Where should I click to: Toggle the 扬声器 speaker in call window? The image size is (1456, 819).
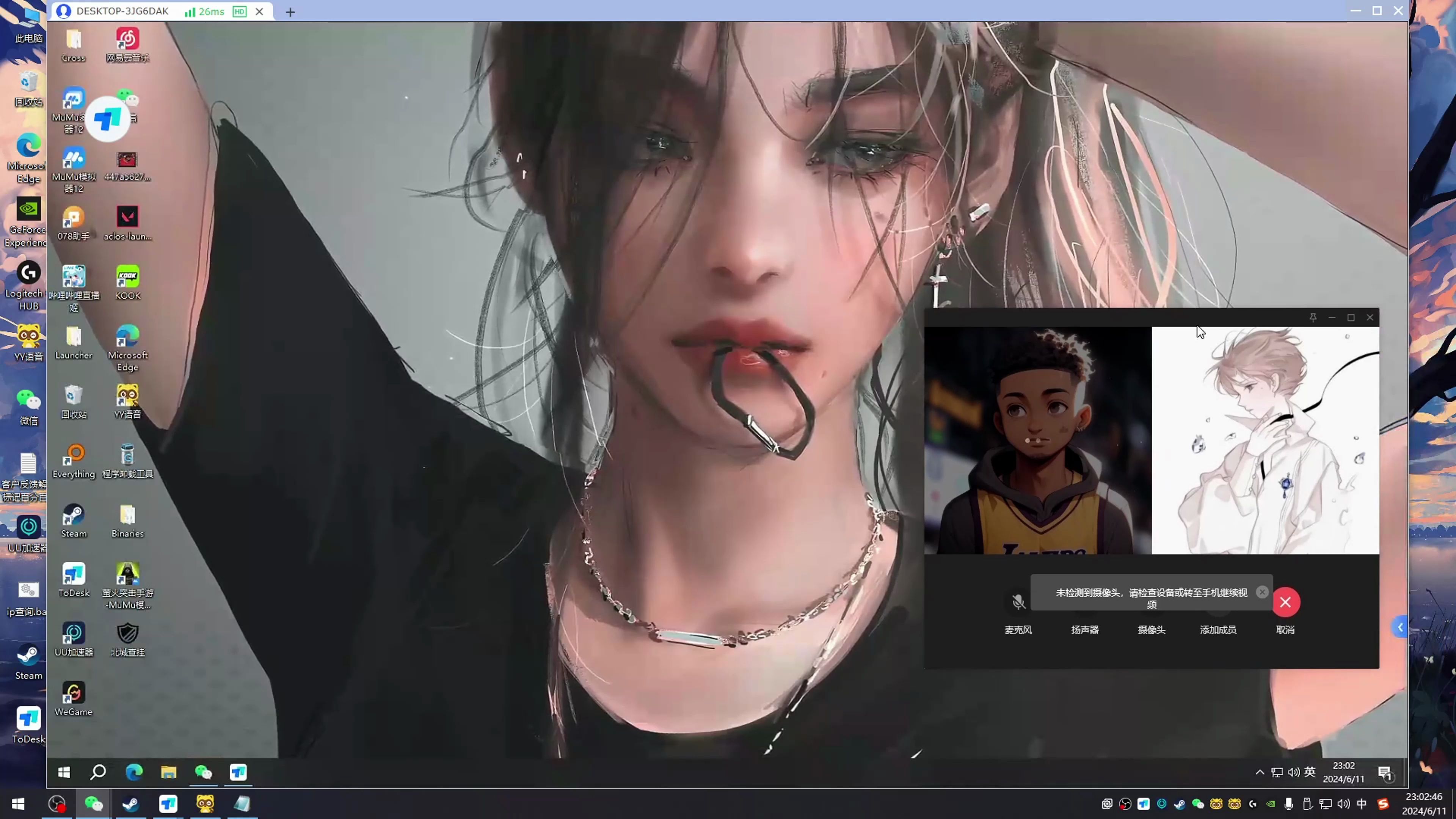tap(1085, 630)
